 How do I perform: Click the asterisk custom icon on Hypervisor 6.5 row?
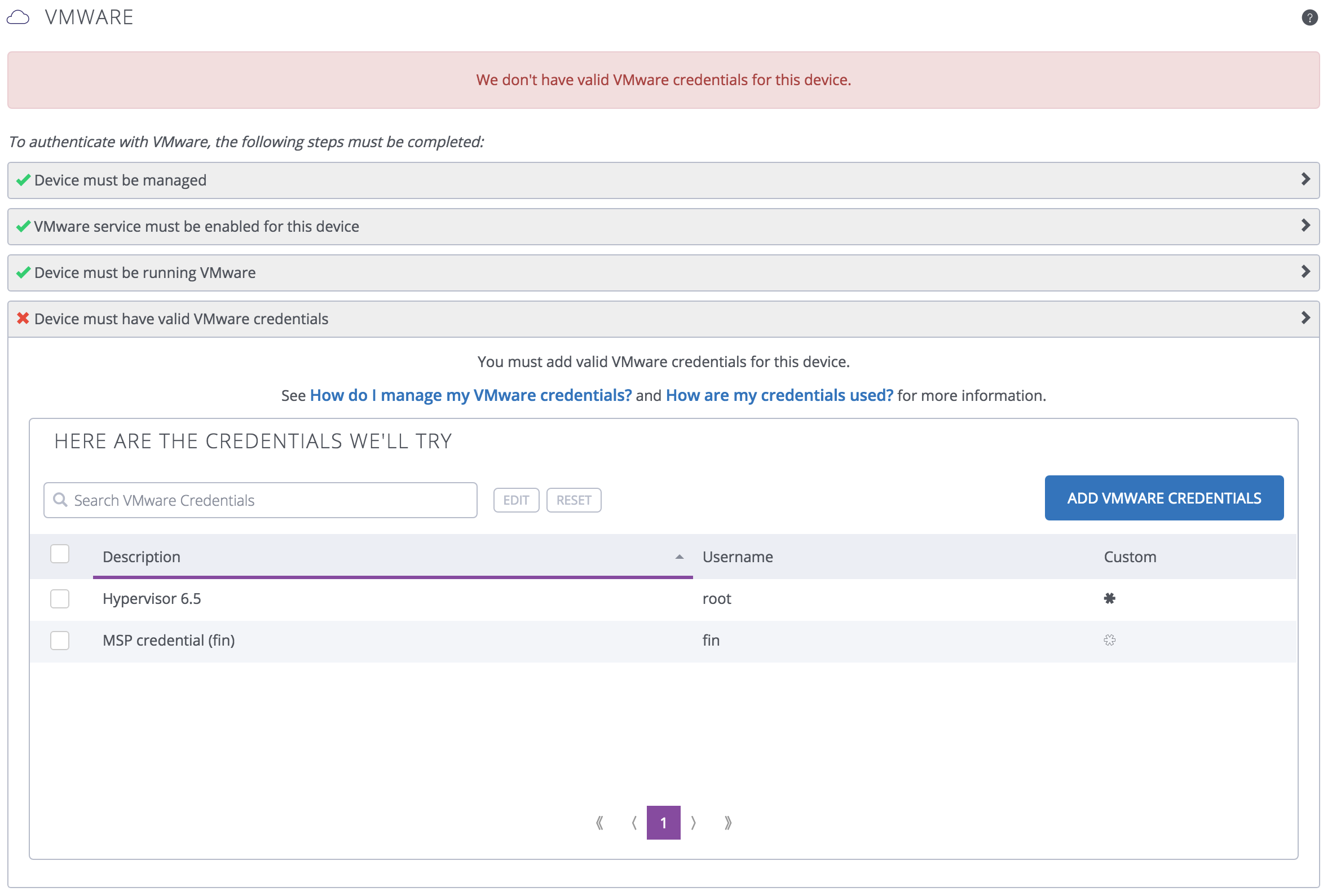pos(1109,599)
